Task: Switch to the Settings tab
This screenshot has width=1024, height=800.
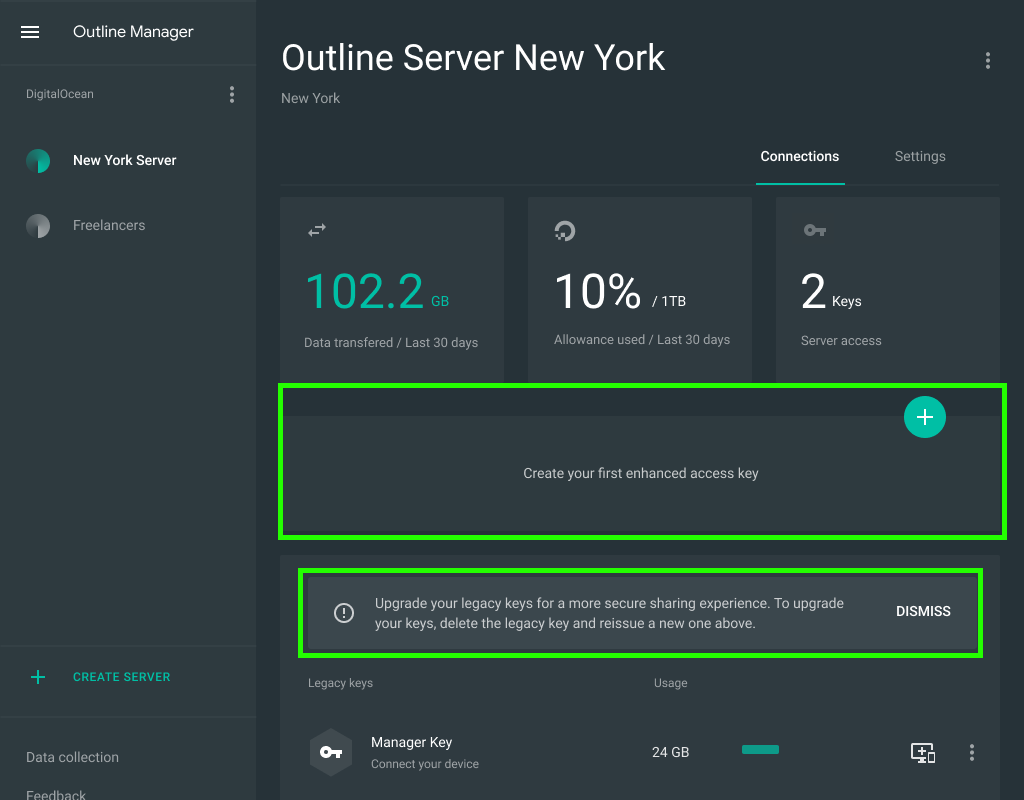Action: (919, 156)
